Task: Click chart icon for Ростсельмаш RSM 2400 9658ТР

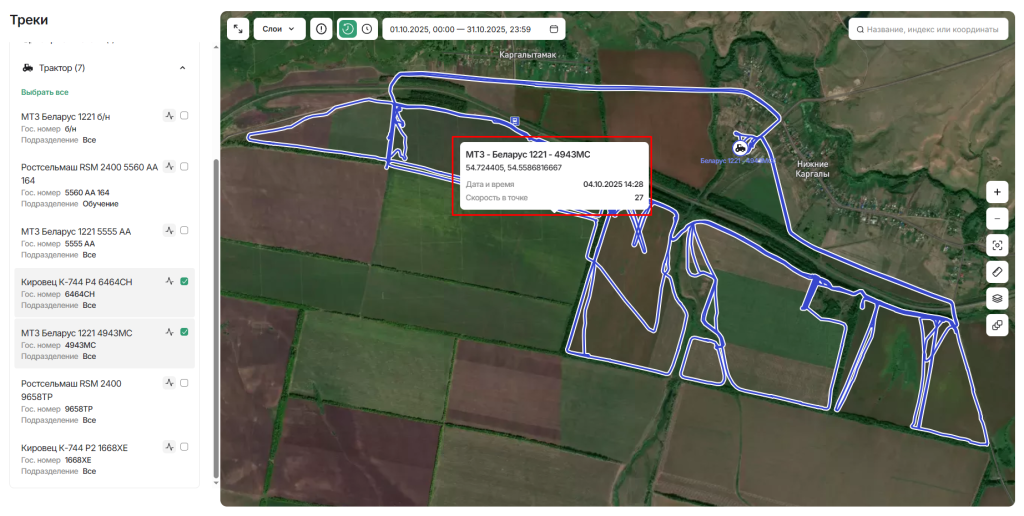Action: (170, 382)
